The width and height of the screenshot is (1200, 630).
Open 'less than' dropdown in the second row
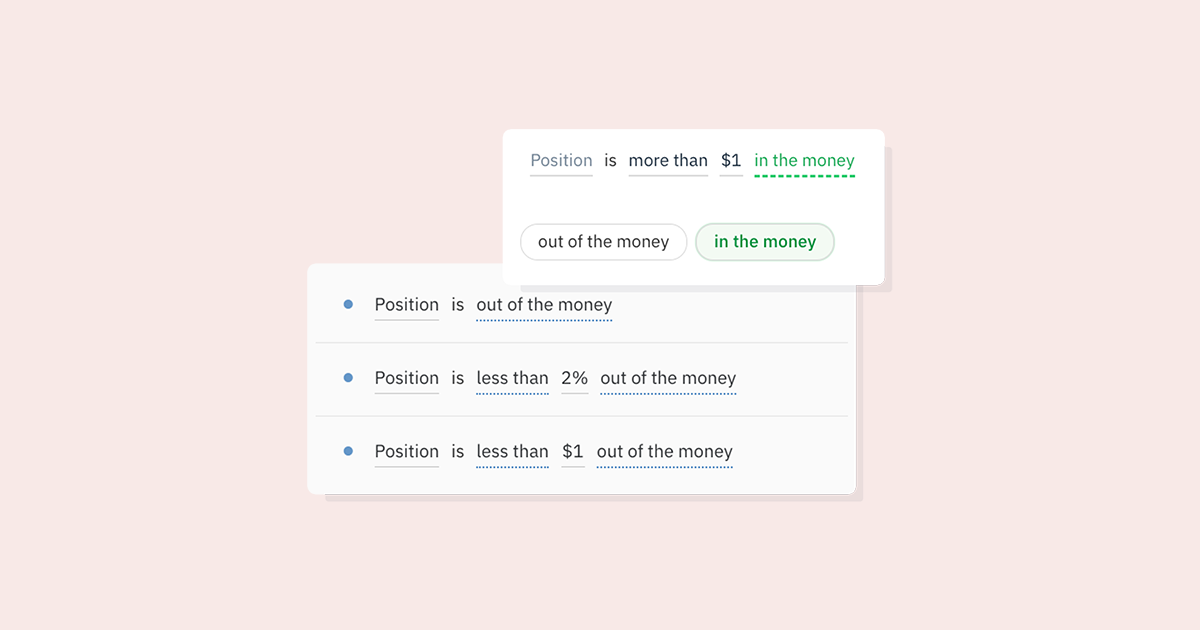(512, 378)
